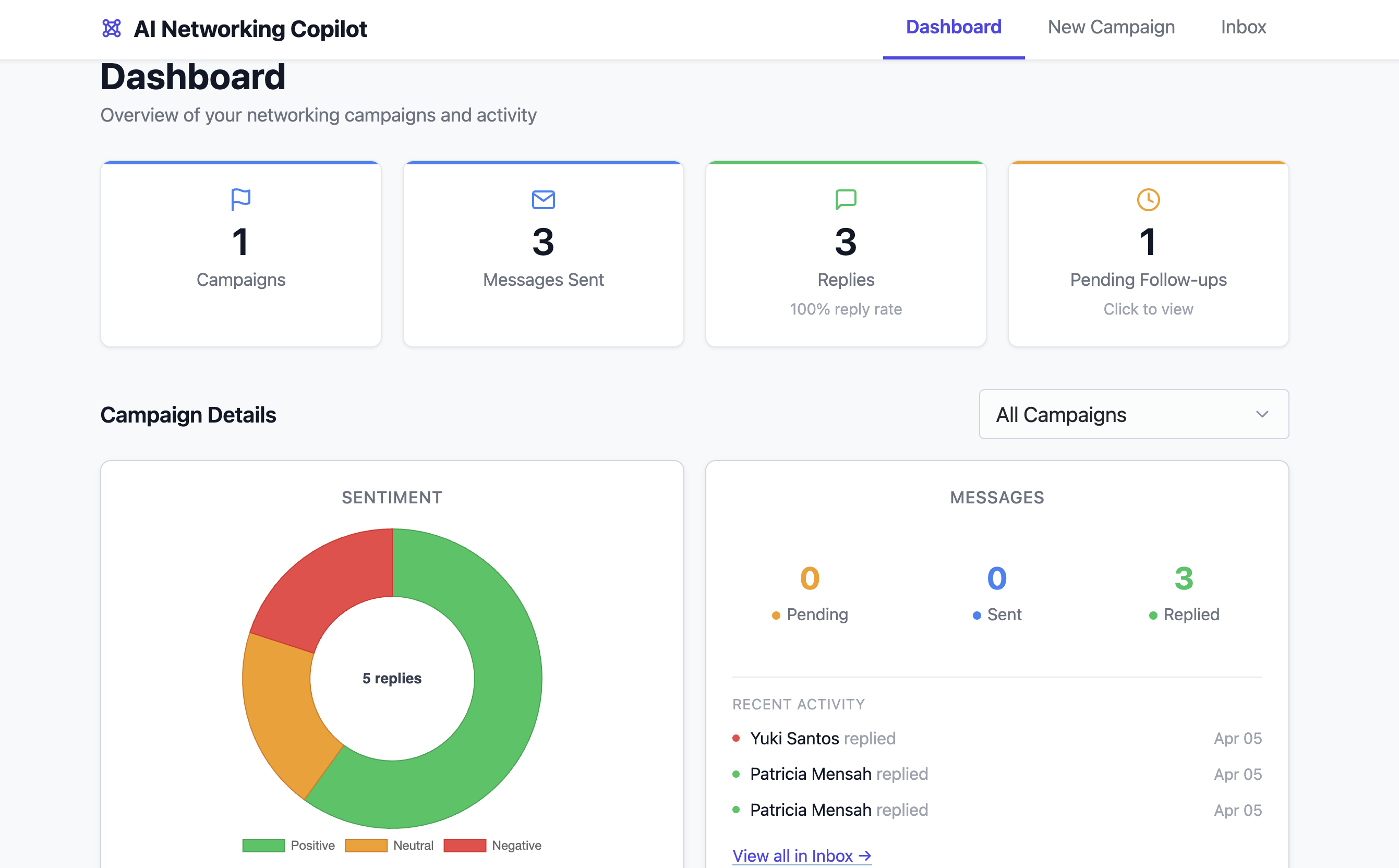Go to the Inbox tab

pos(1243,27)
